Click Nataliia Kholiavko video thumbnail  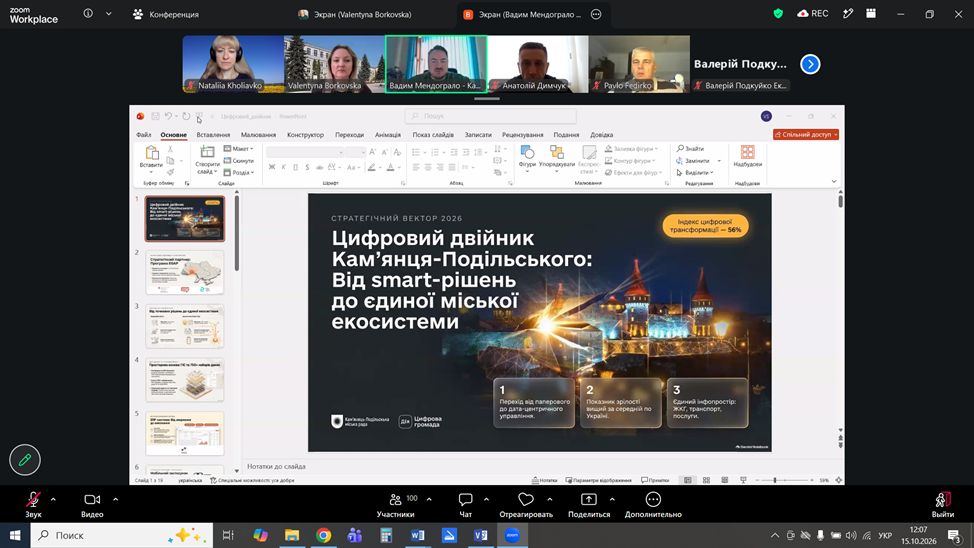click(233, 64)
